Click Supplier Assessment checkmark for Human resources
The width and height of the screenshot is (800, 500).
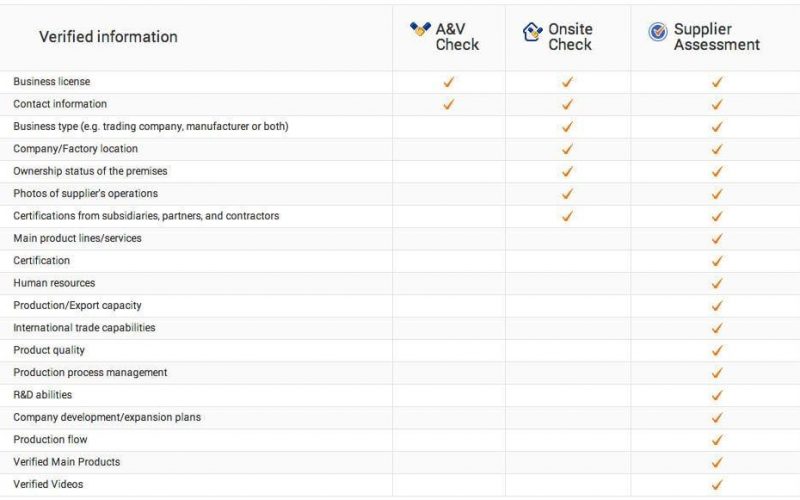click(x=717, y=283)
